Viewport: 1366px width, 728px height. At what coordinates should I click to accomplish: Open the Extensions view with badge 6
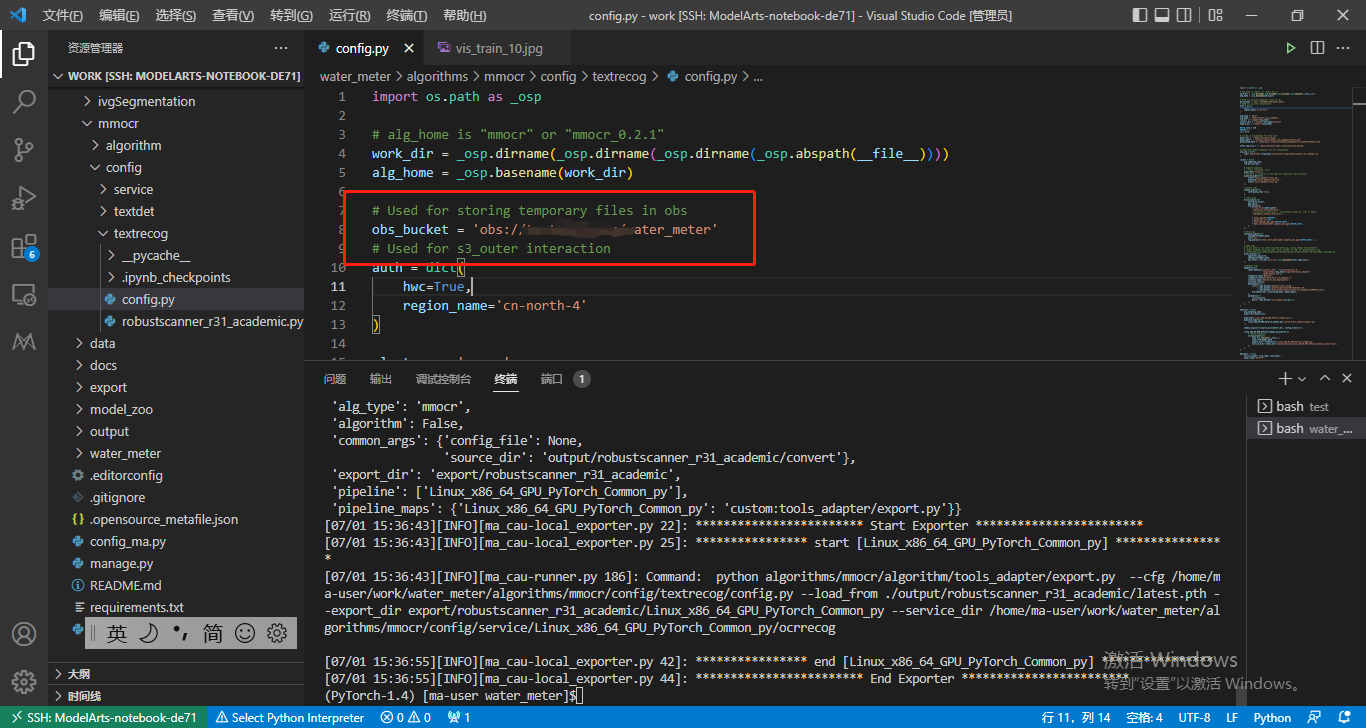click(x=24, y=247)
